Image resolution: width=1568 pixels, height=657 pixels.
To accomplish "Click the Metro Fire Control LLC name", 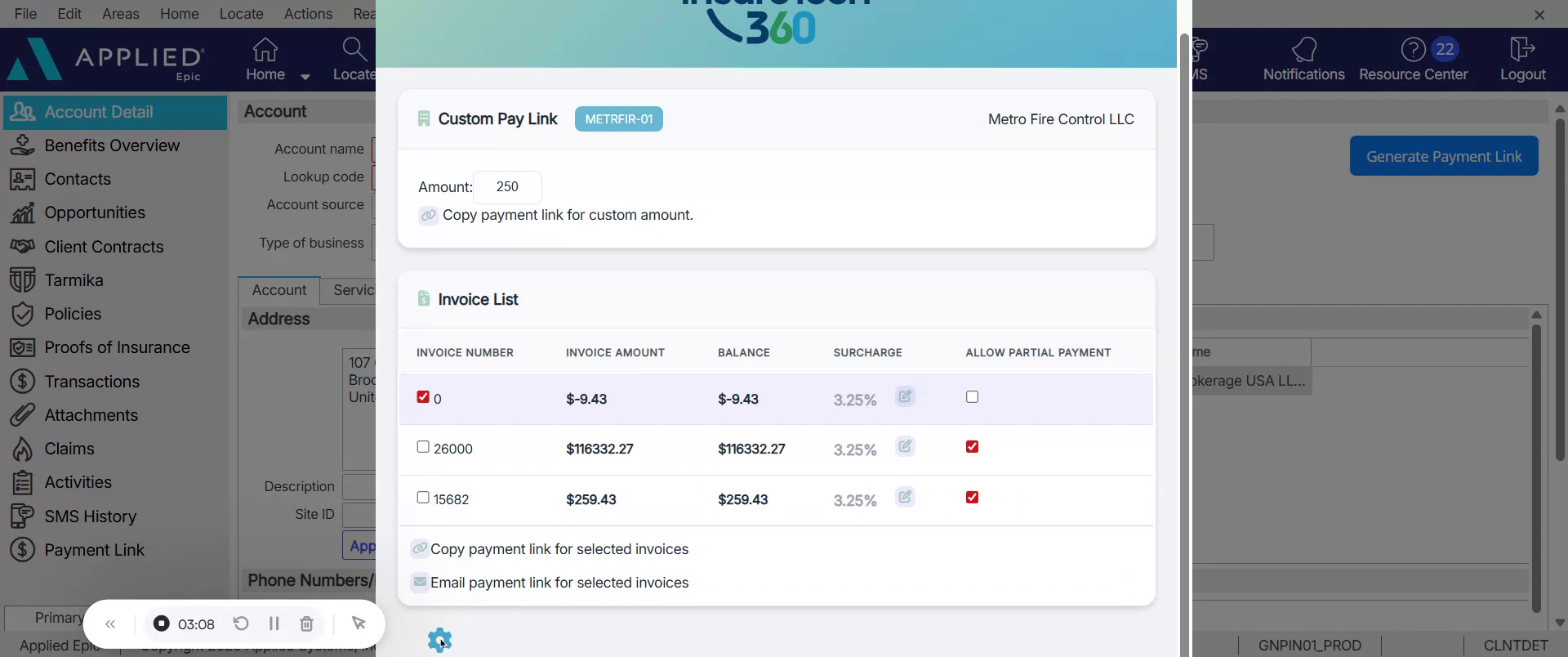I will pos(1061,119).
